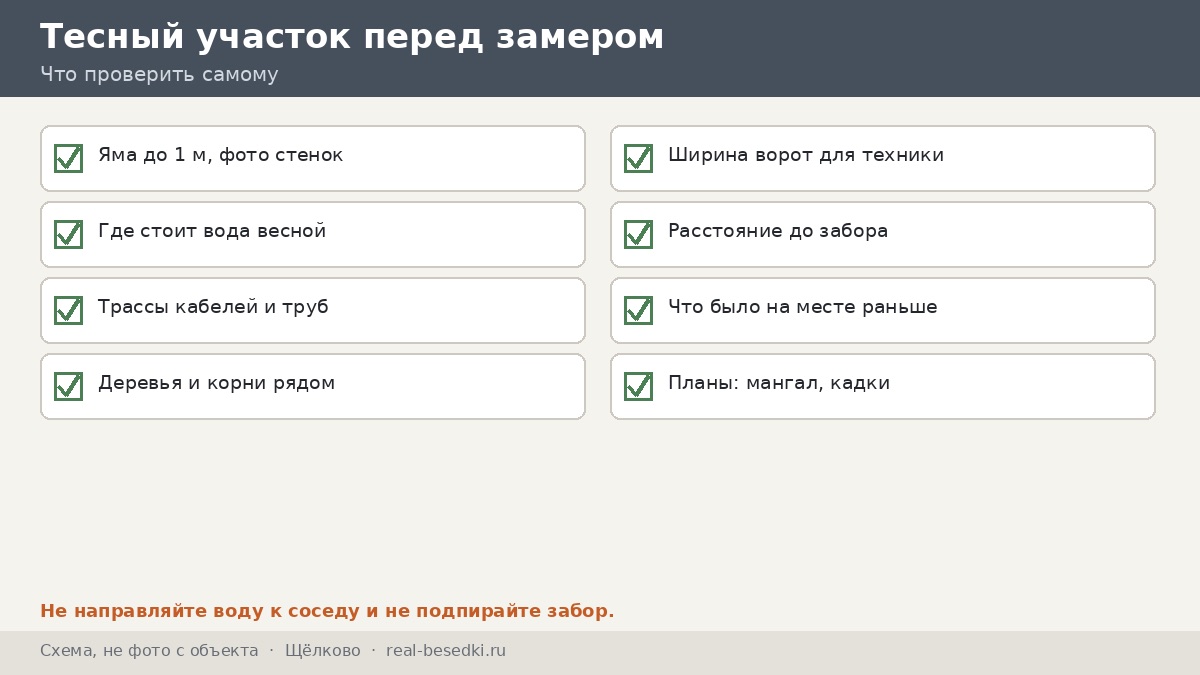Toggle checkbox next to 'Где стоит вода весной'
Image resolution: width=1200 pixels, height=675 pixels.
(x=68, y=234)
